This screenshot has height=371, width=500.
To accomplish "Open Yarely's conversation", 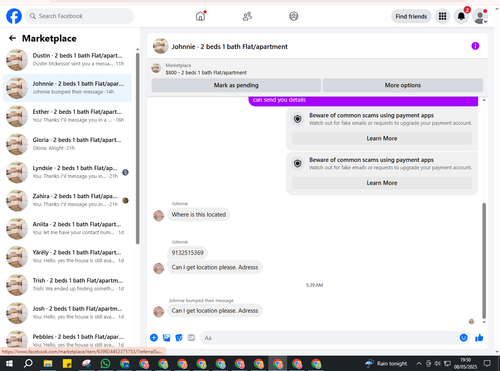I will (67, 256).
